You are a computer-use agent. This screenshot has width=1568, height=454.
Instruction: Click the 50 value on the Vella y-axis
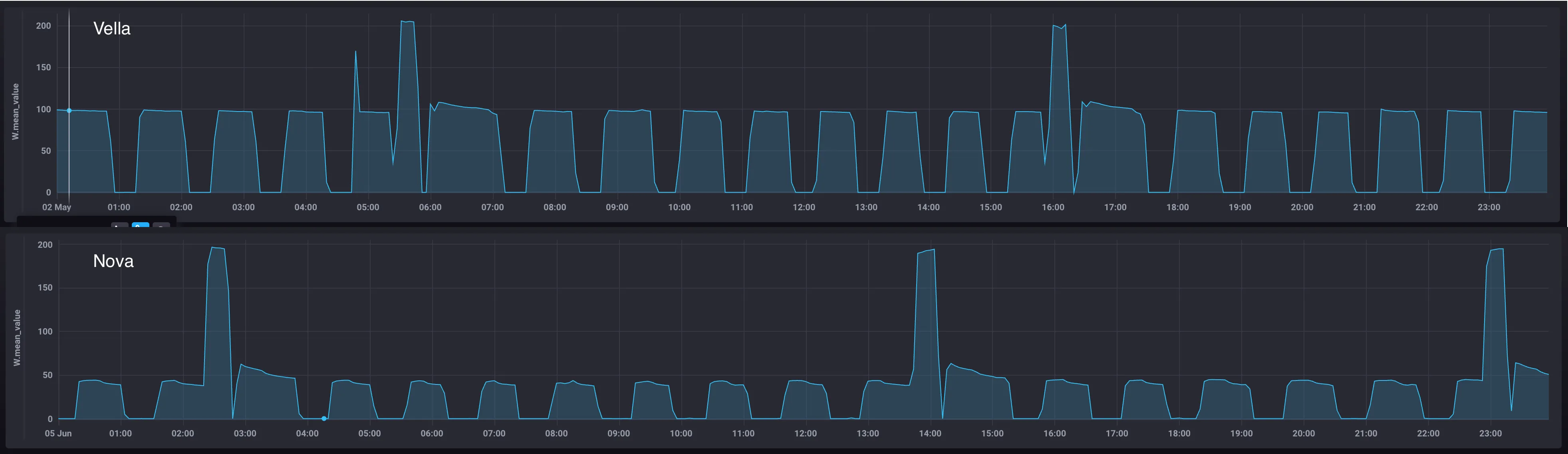[46, 151]
